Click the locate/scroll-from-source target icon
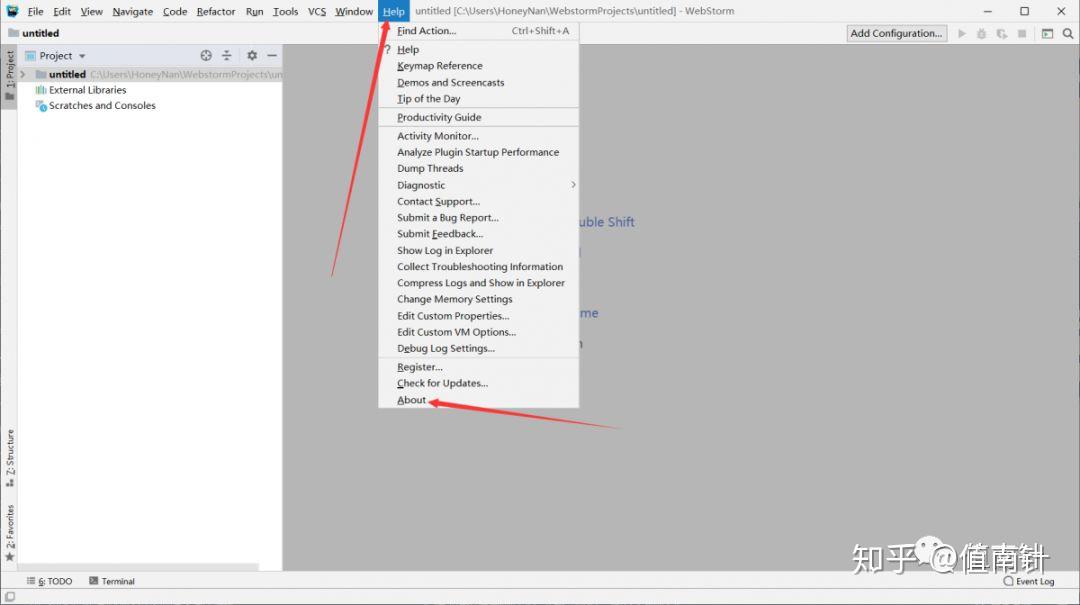Image resolution: width=1080 pixels, height=605 pixels. [x=206, y=56]
